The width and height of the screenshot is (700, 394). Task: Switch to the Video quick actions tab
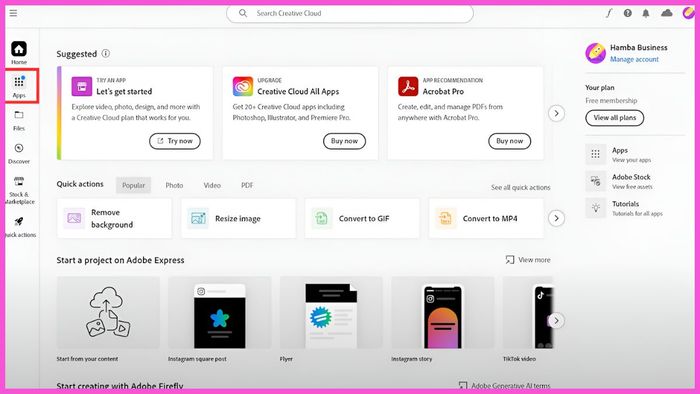(212, 185)
